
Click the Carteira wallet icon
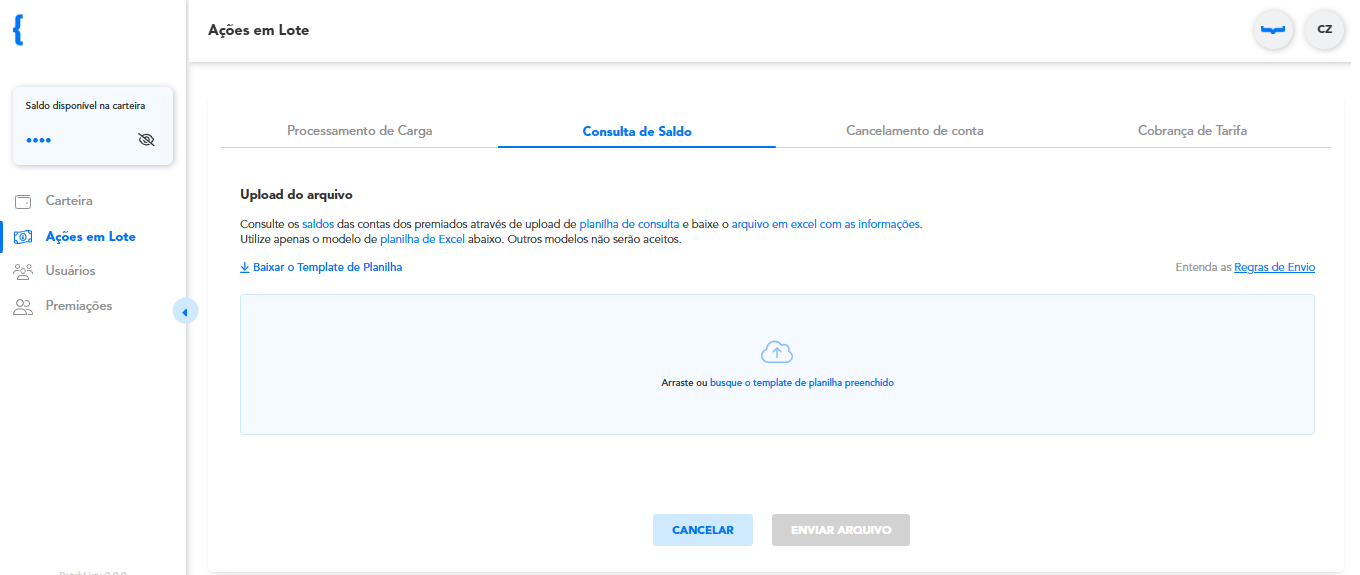tap(23, 201)
